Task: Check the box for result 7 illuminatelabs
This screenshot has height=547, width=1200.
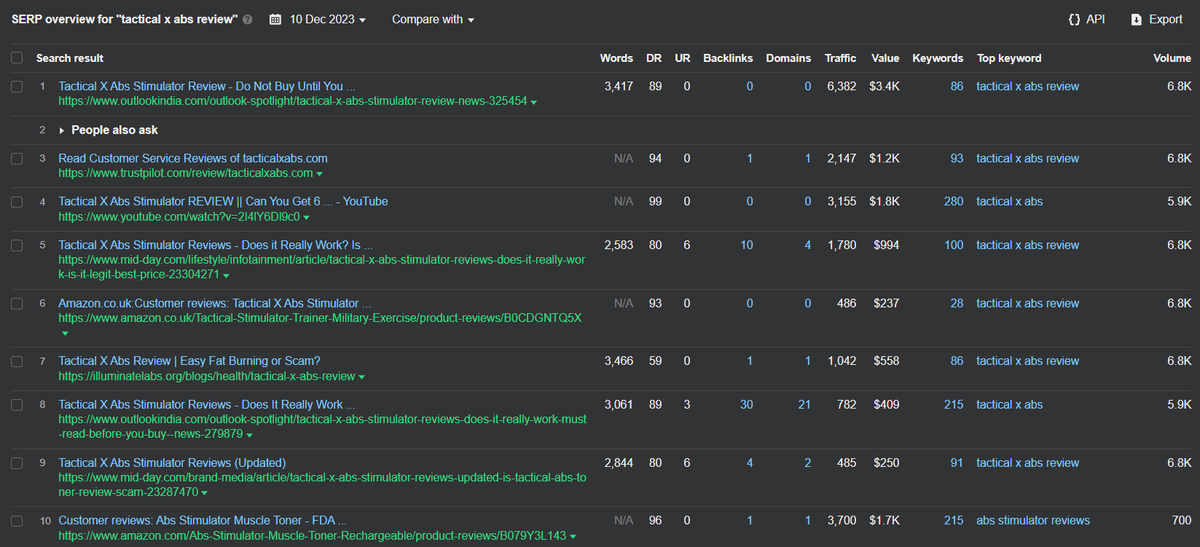Action: 16,361
